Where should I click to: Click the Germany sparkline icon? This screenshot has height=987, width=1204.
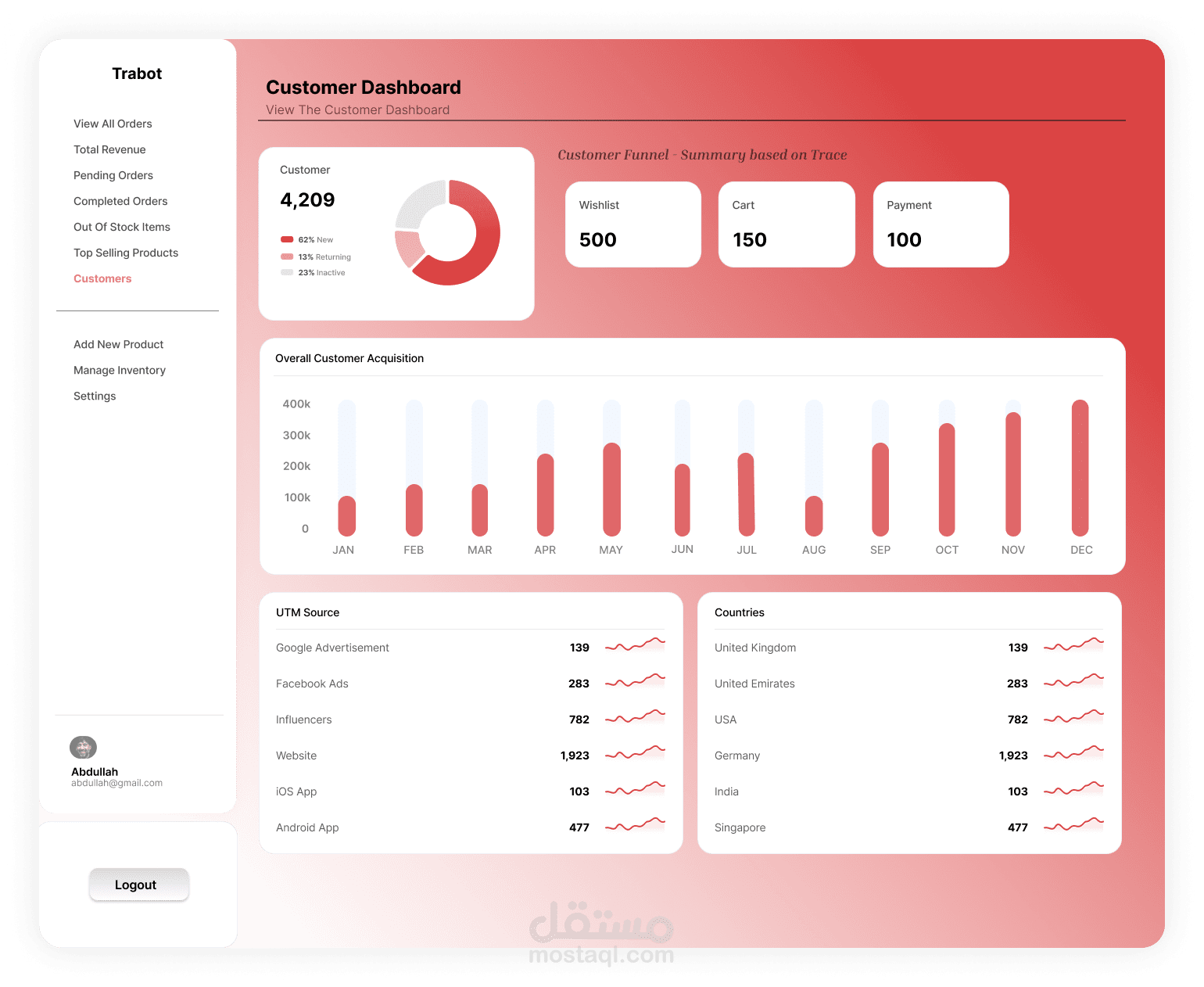coord(1073,753)
